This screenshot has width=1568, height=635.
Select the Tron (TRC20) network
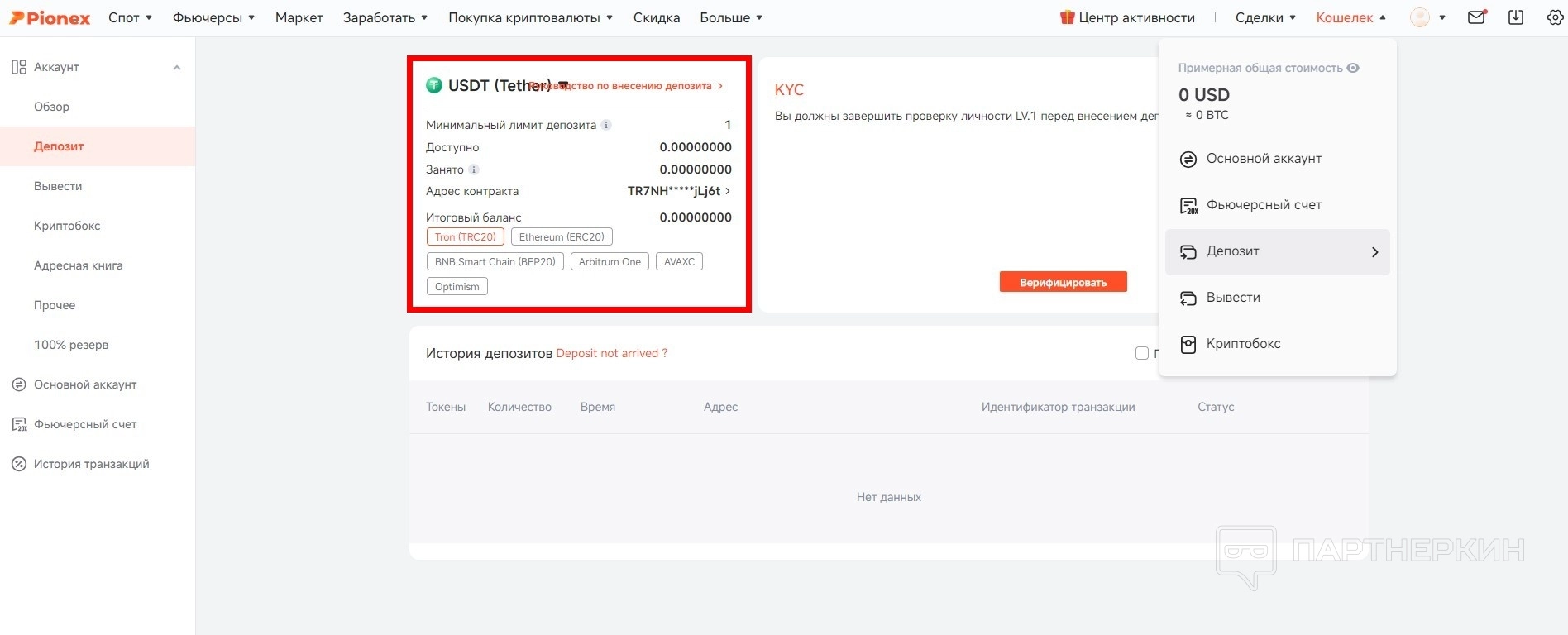(466, 237)
